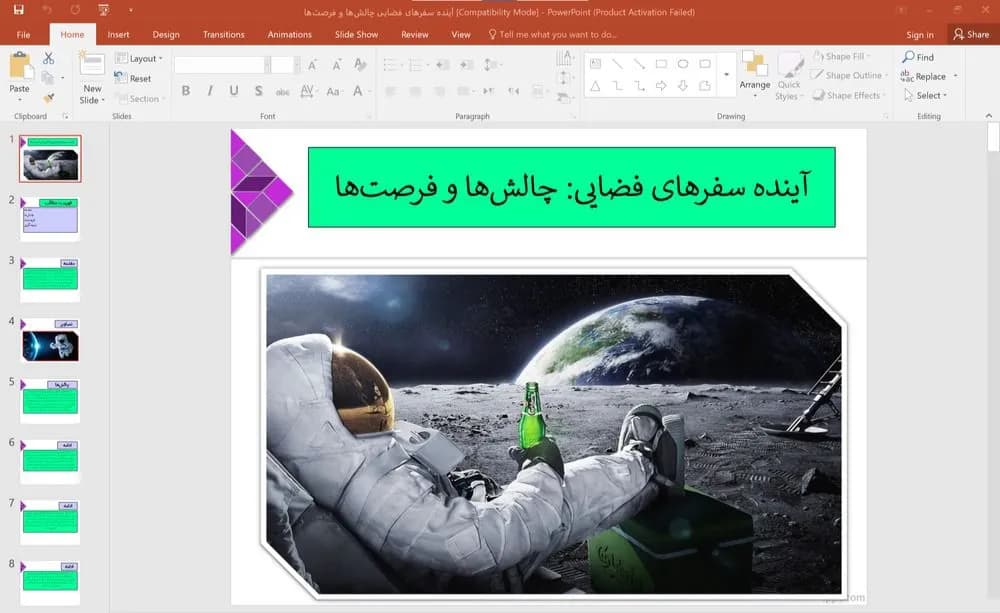Open the Customize Quick Access Toolbar arrow
1000x613 pixels.
[131, 10]
